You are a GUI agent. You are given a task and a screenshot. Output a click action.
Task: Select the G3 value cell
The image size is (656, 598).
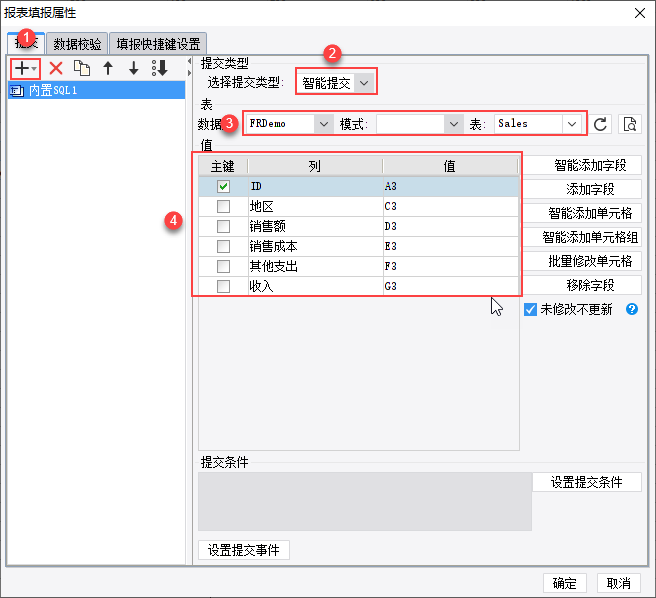tap(451, 286)
